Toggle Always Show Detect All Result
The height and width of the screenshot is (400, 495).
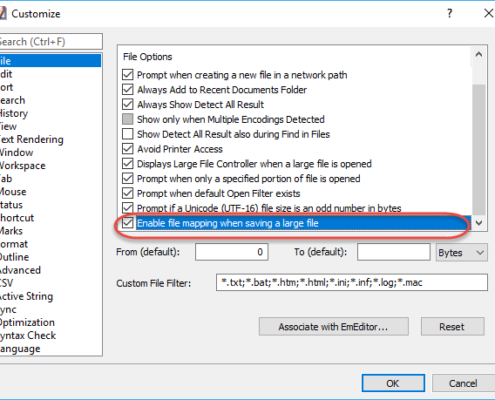coord(128,104)
